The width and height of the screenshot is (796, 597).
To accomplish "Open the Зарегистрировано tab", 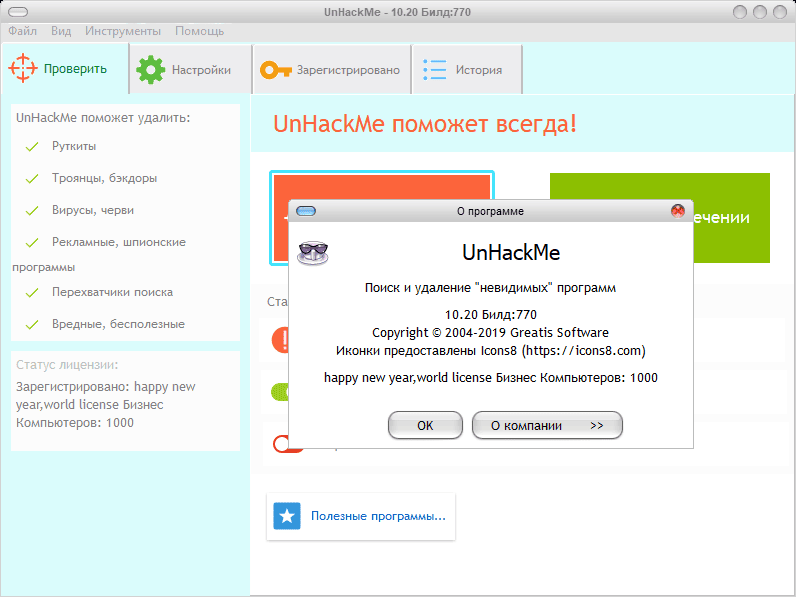I will tap(332, 70).
